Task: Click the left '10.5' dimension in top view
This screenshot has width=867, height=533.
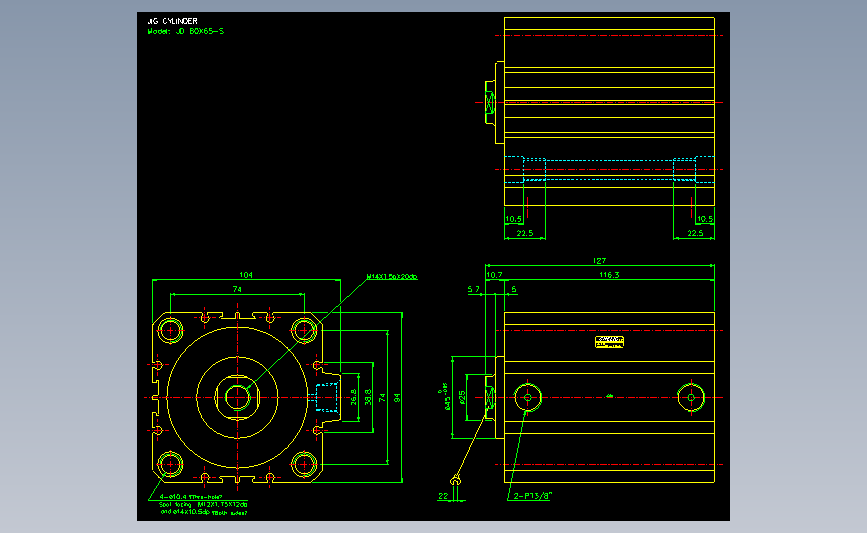Action: pyautogui.click(x=513, y=219)
